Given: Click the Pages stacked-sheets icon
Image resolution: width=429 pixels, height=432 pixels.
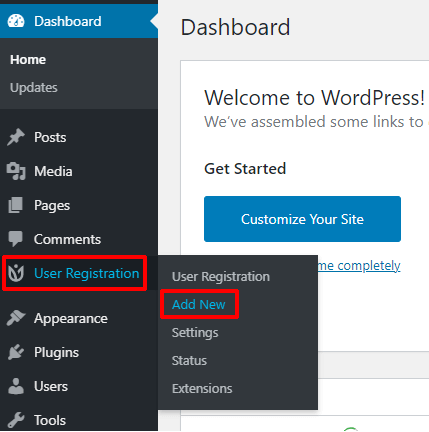Looking at the screenshot, I should click(x=16, y=205).
